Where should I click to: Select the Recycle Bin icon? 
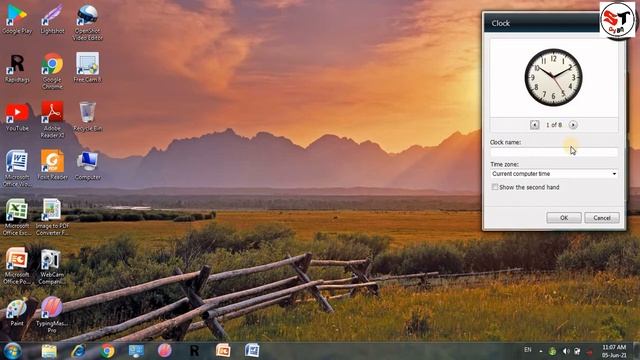[x=87, y=117]
